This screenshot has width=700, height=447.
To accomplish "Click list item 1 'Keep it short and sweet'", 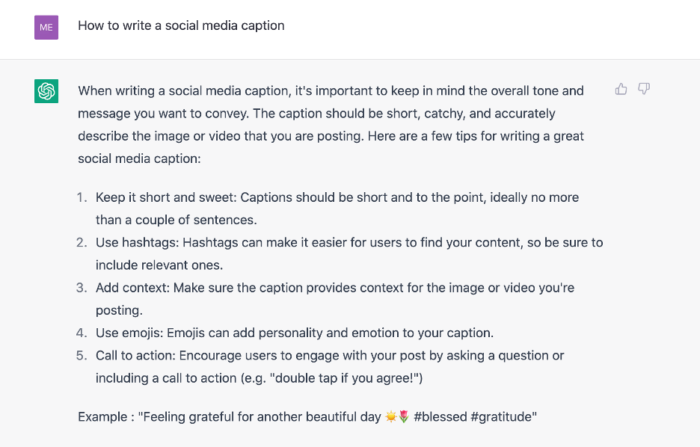I will (x=337, y=209).
